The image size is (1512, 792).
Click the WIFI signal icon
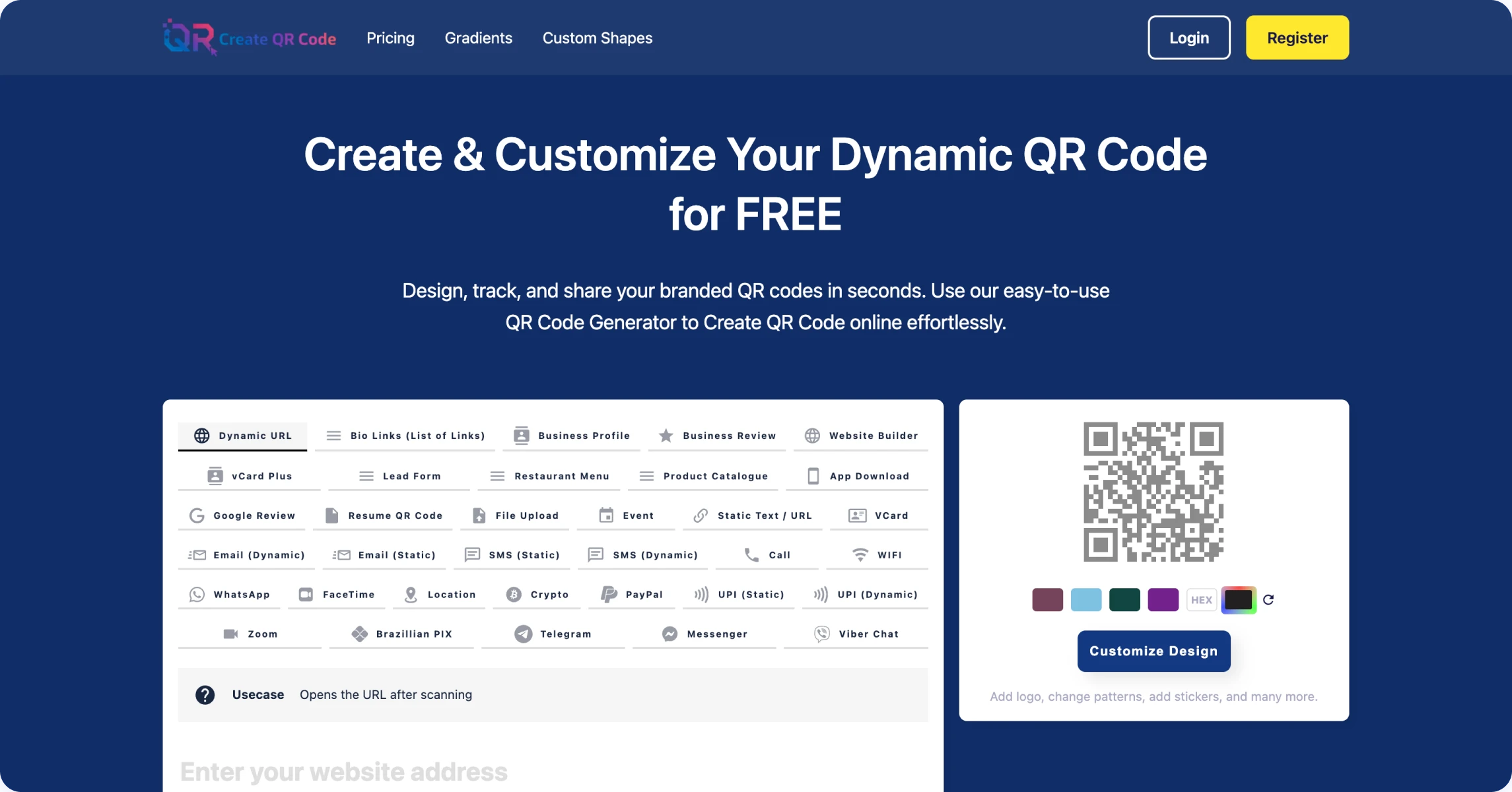coord(860,555)
